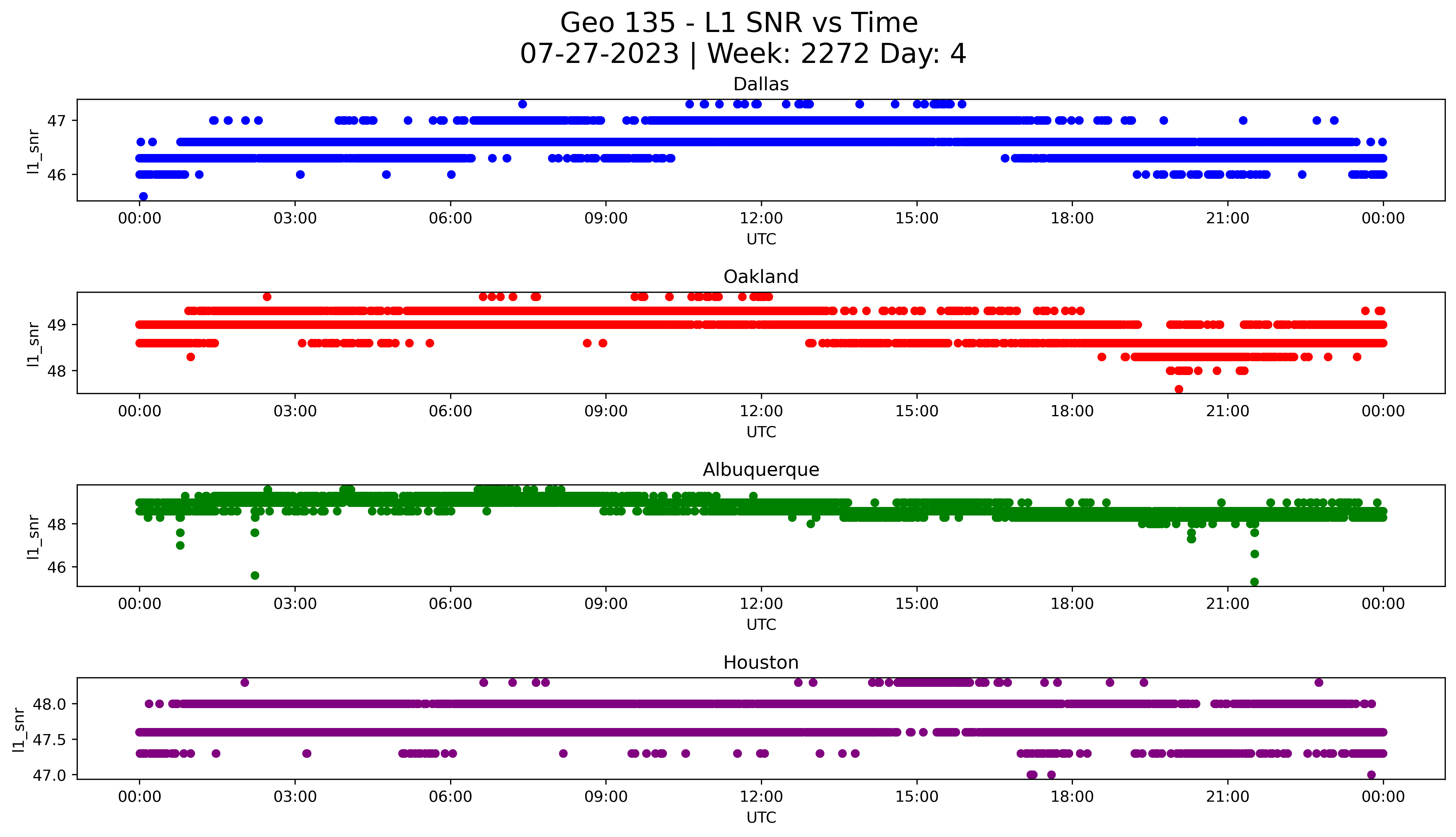Viewport: 1456px width, 837px height.
Task: Click the '07-27-2023 | Week: 2272 Day: 4' subtitle
Action: pos(743,54)
